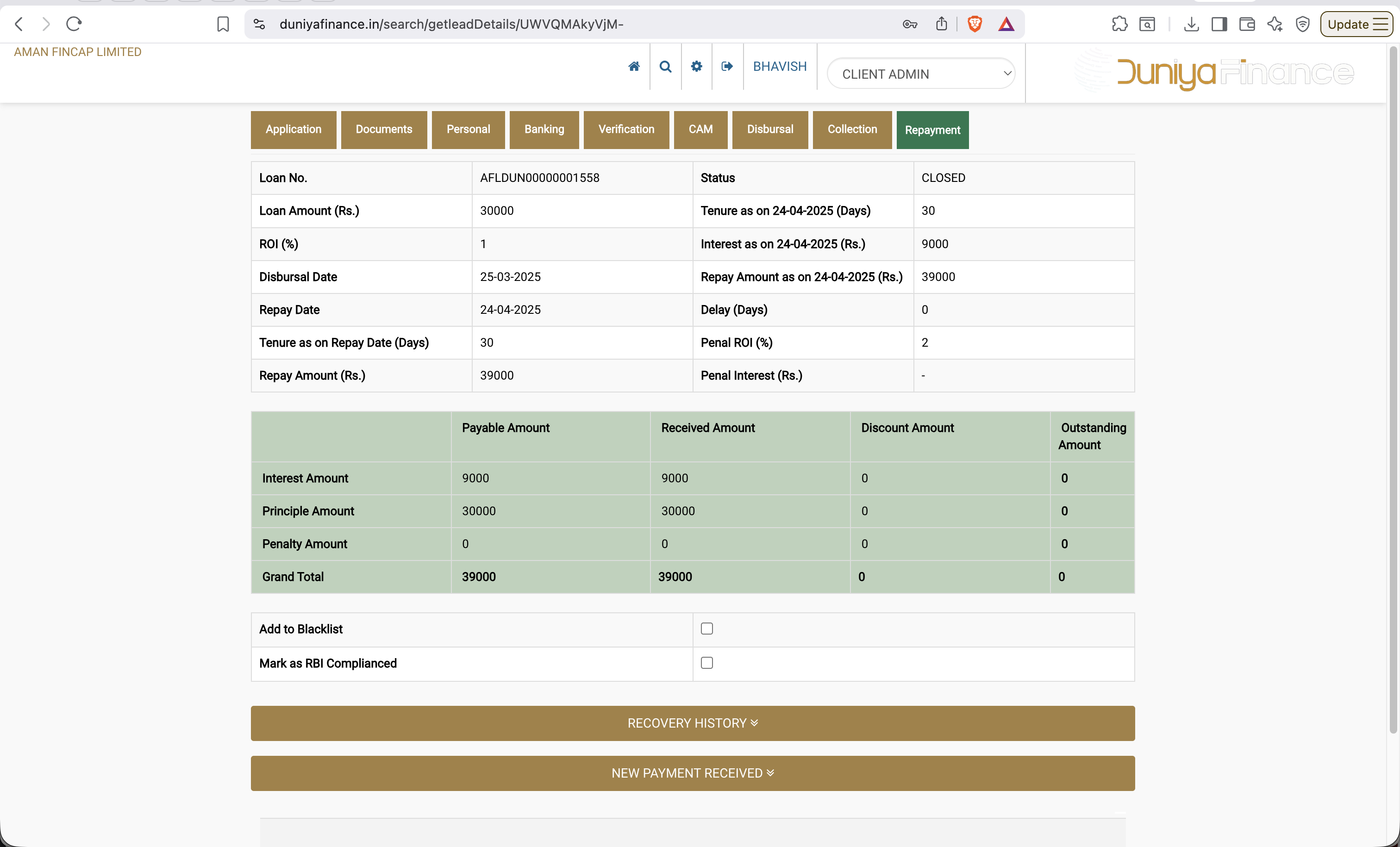The image size is (1400, 847).
Task: Click the Brave shields lion icon
Action: (x=975, y=24)
